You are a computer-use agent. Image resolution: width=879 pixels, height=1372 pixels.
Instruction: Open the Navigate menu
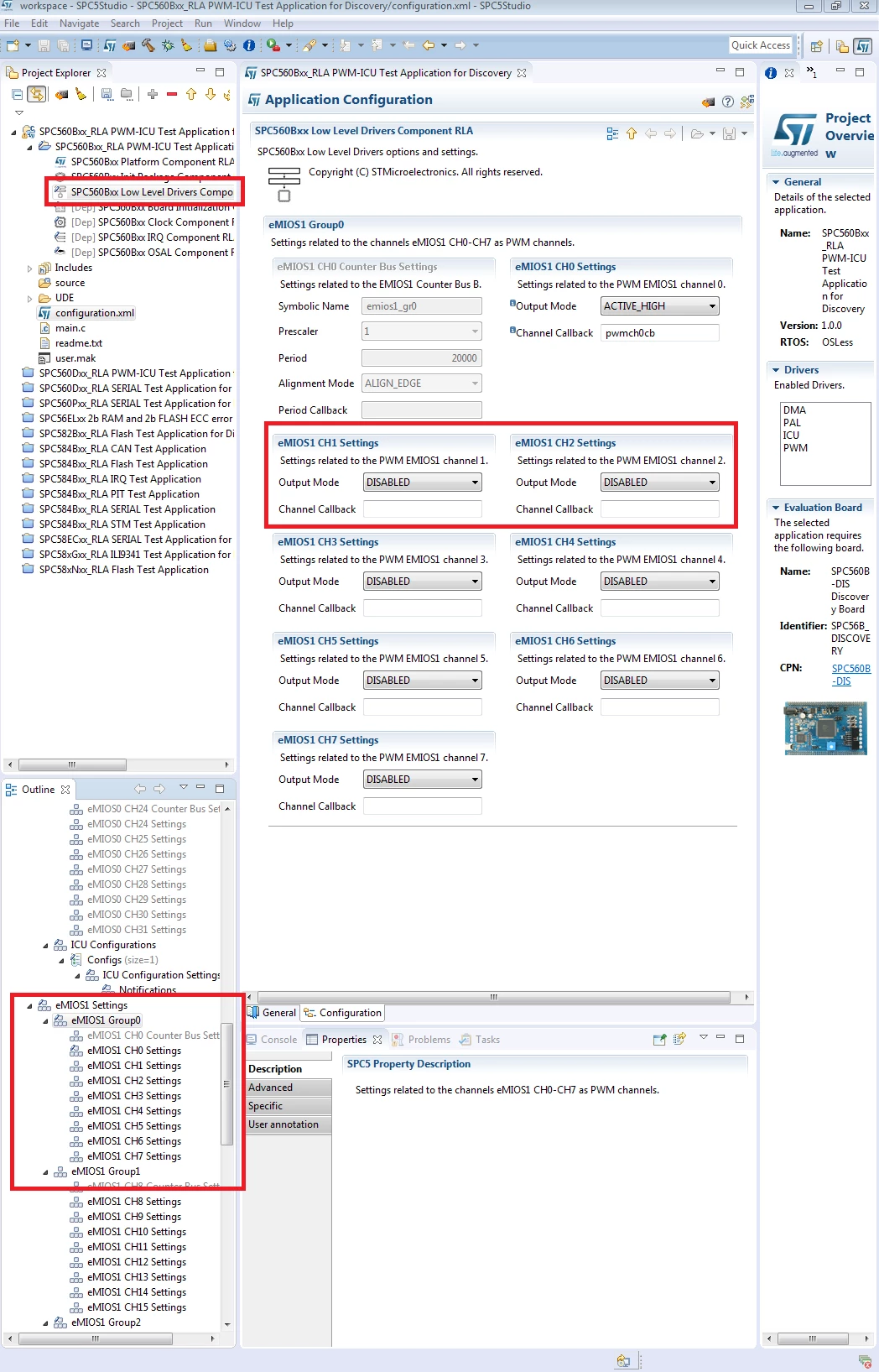pyautogui.click(x=79, y=23)
